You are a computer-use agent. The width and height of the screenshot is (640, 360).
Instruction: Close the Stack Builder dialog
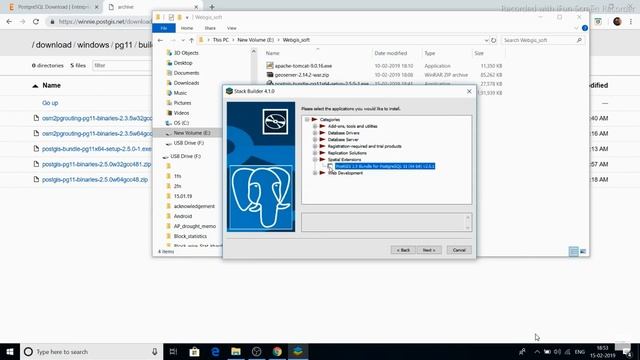click(x=469, y=91)
